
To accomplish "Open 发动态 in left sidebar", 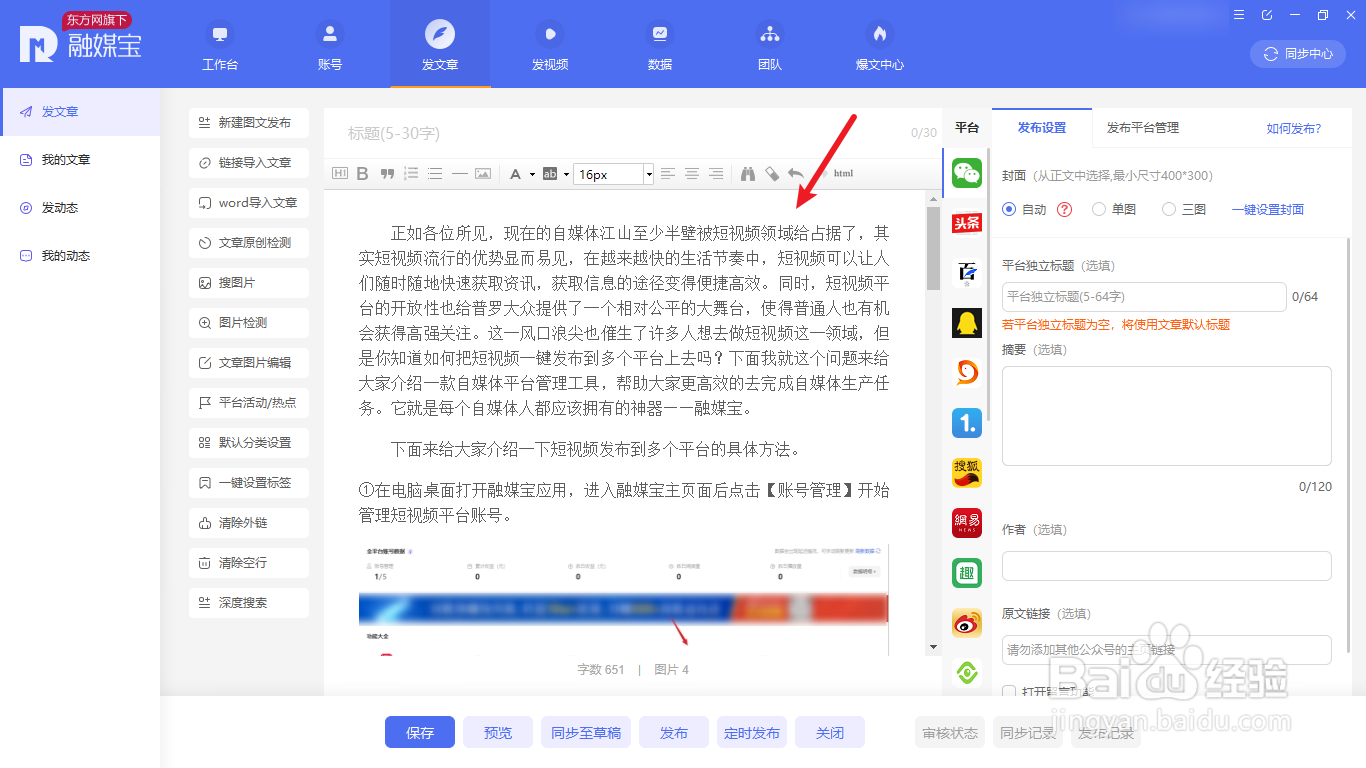I will tap(80, 208).
